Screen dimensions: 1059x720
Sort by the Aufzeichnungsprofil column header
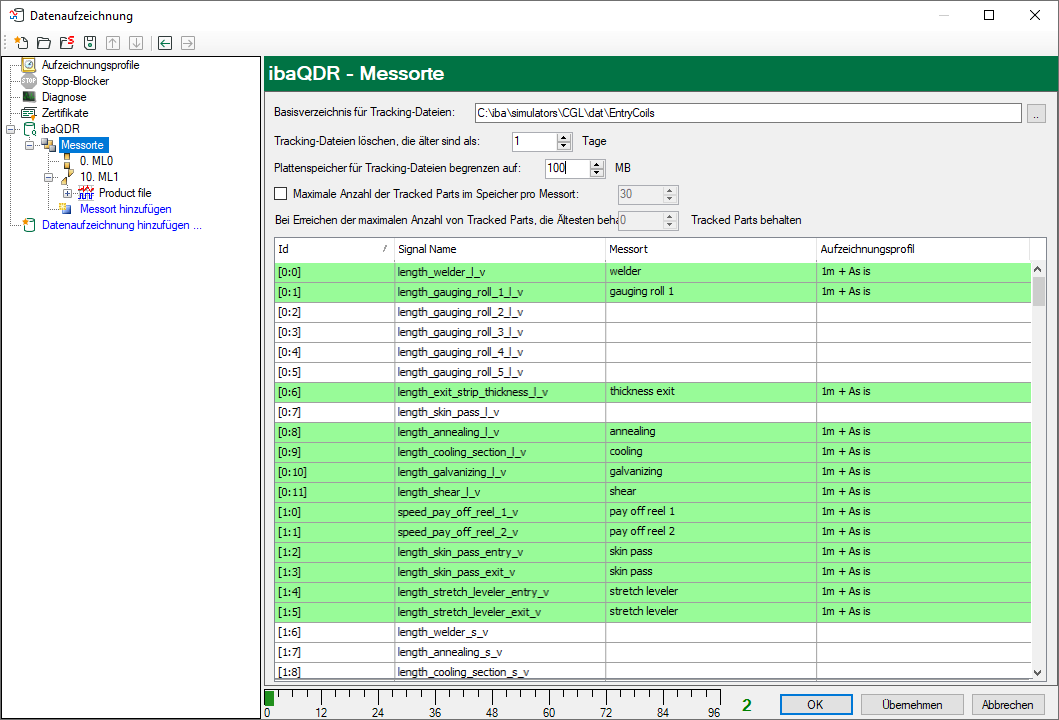click(923, 249)
